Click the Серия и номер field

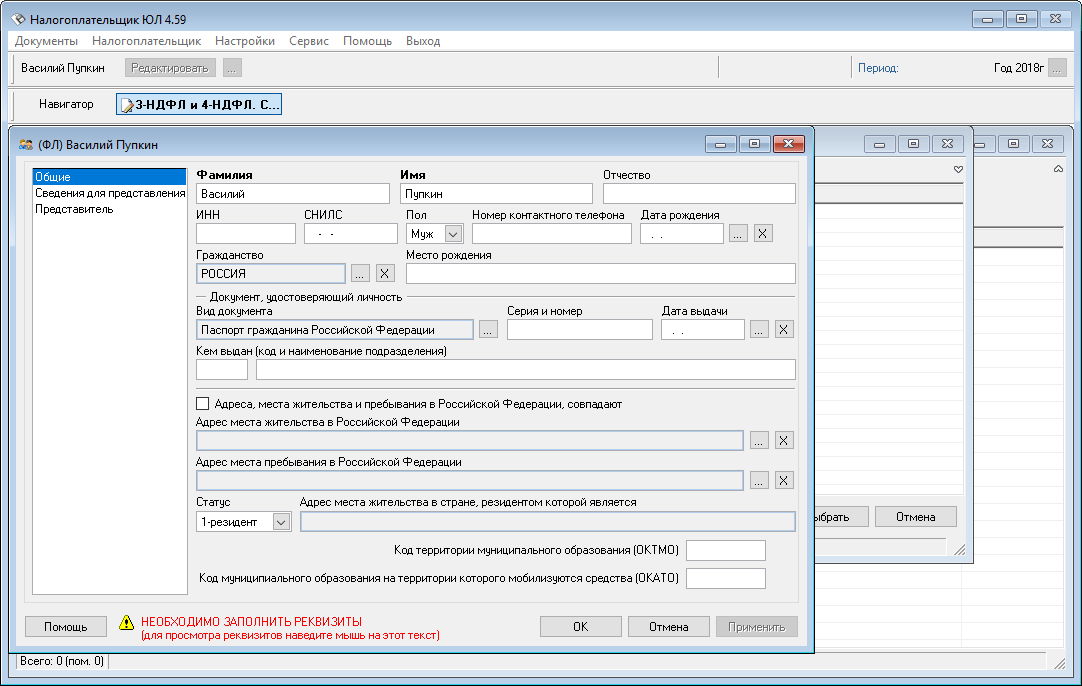point(580,330)
